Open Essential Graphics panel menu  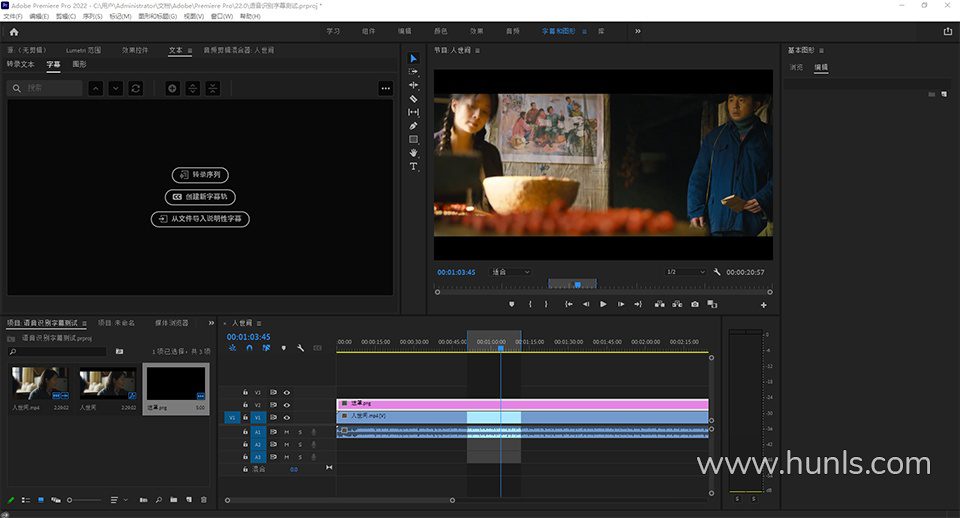coord(821,51)
